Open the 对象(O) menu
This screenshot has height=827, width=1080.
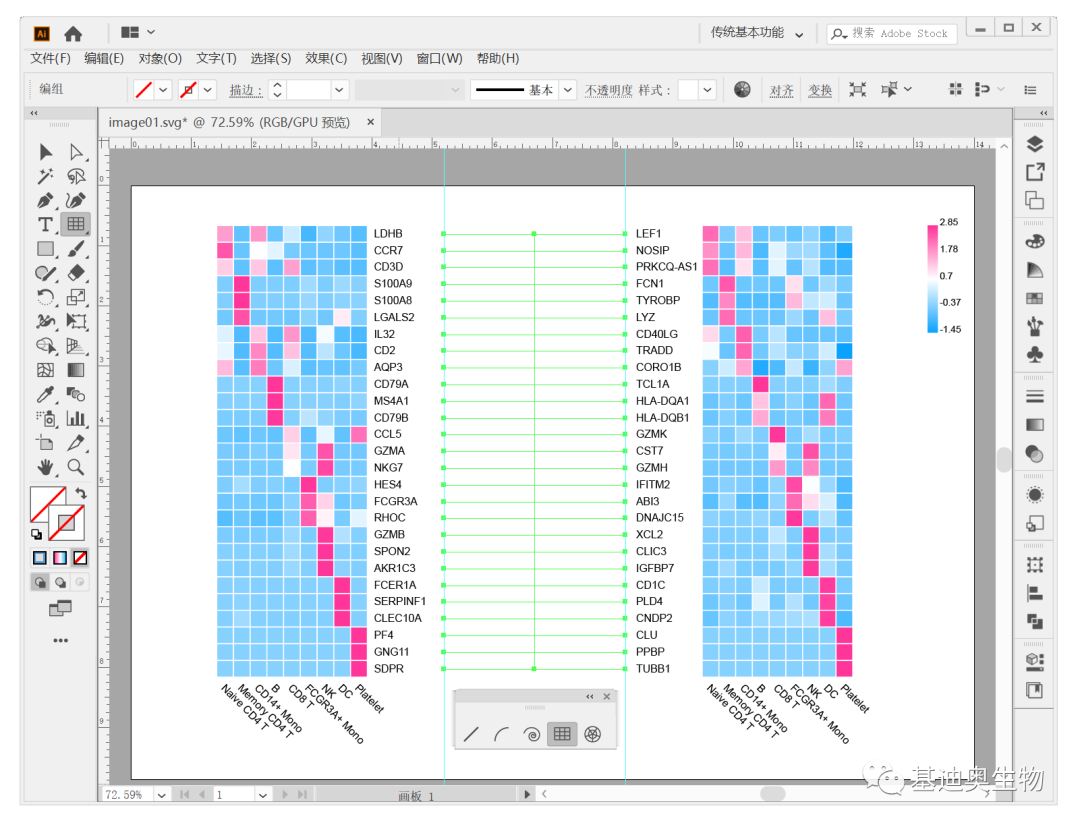click(160, 59)
